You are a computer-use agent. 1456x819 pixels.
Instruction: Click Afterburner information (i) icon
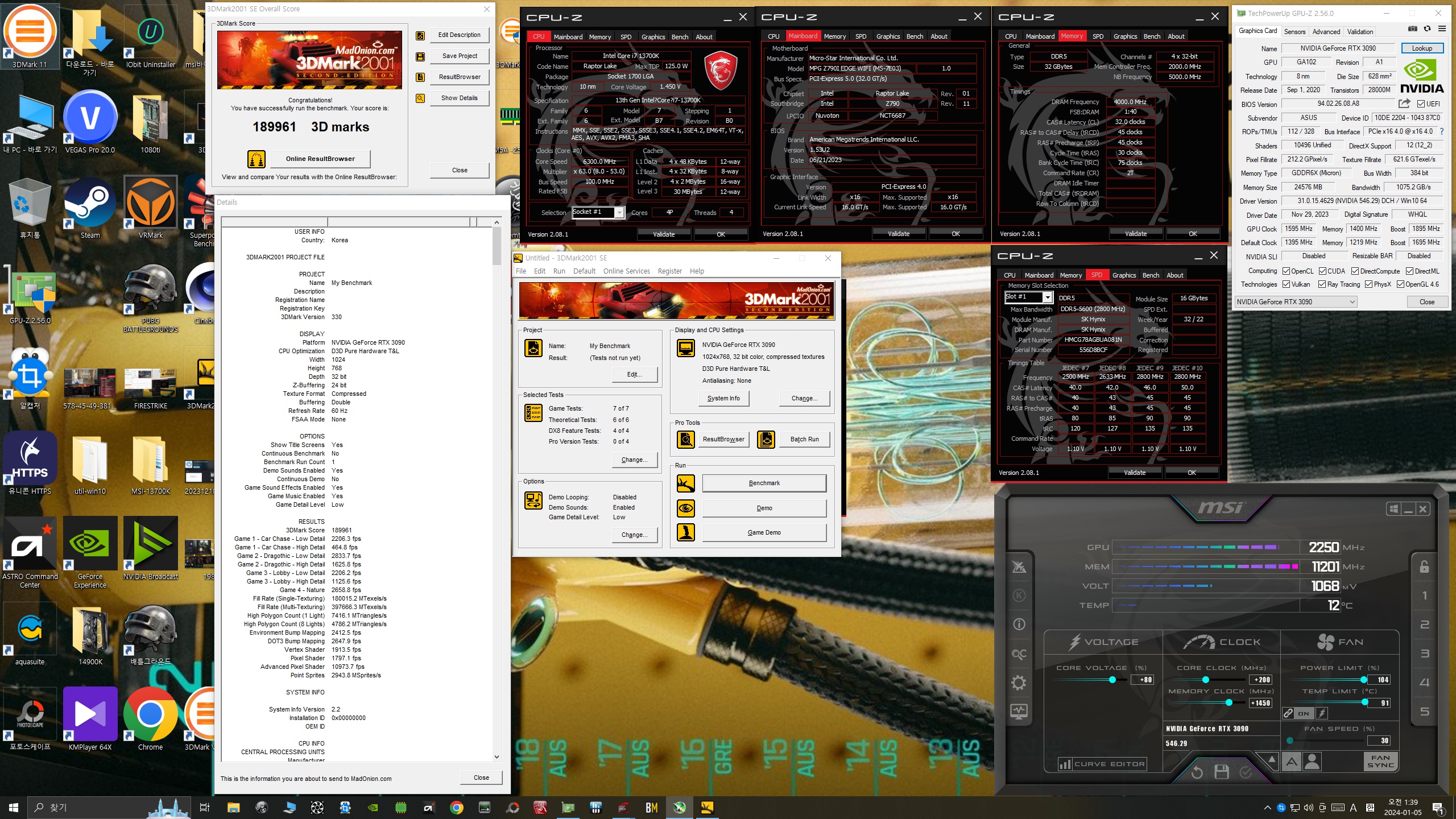pos(1019,624)
